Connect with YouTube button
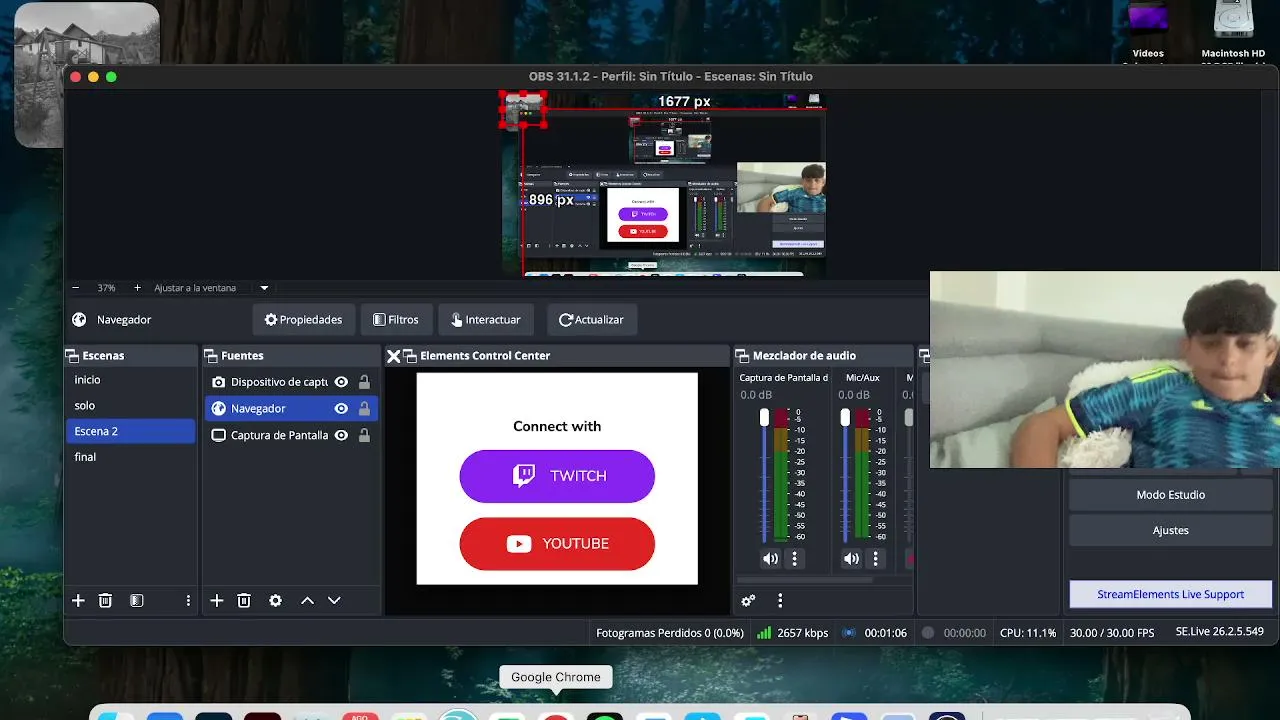This screenshot has width=1280, height=720. [557, 544]
